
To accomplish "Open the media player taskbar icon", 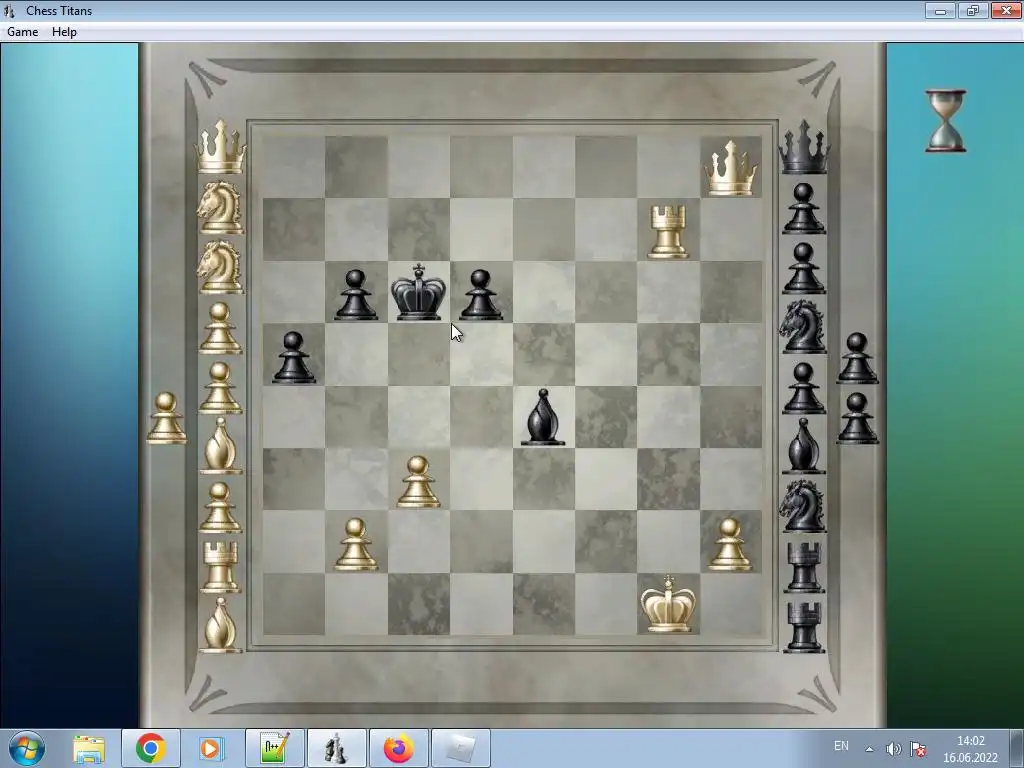I will pyautogui.click(x=212, y=749).
